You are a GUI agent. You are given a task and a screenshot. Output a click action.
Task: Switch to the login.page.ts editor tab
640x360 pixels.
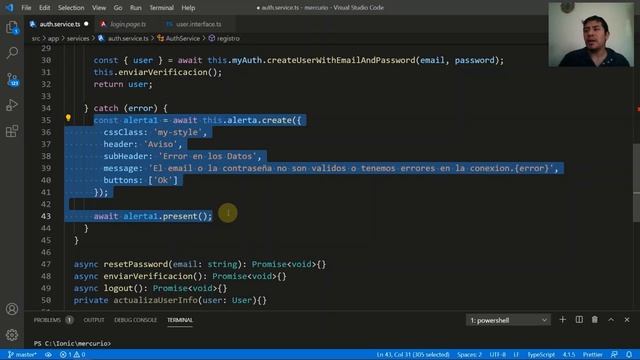(x=127, y=24)
